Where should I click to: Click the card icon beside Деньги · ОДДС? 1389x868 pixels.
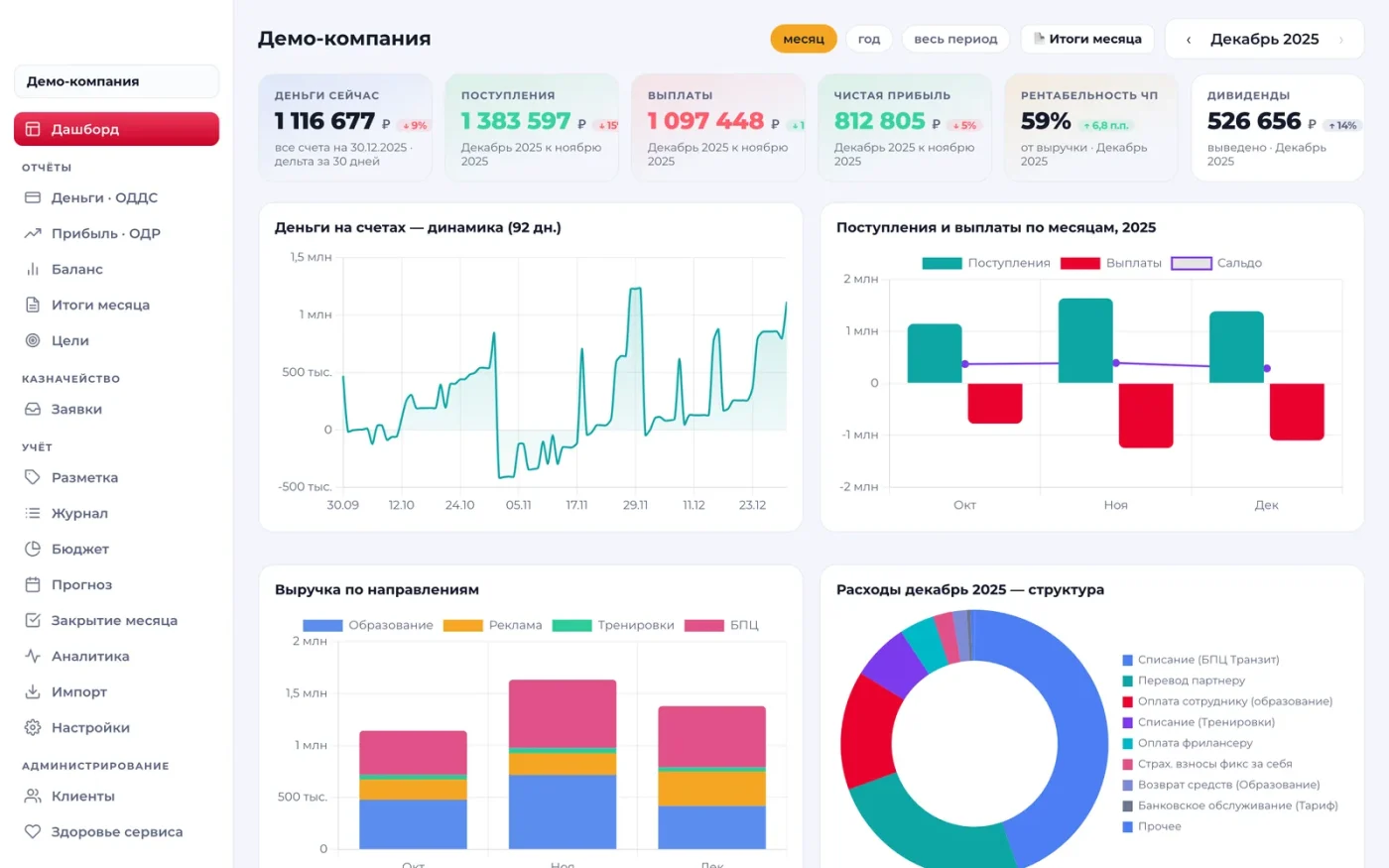coord(33,197)
